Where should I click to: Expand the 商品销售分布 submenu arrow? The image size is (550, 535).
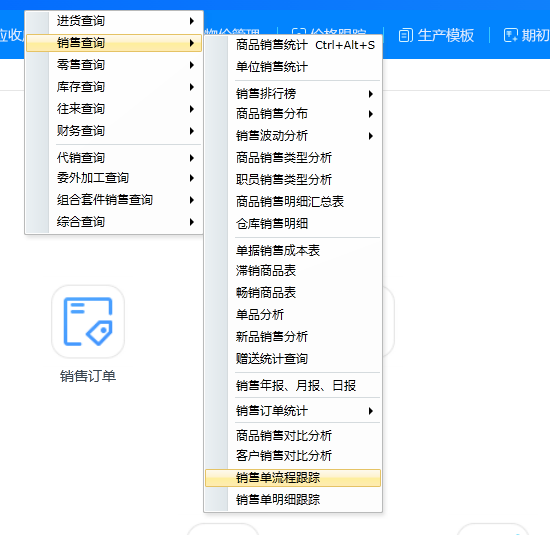pos(370,114)
